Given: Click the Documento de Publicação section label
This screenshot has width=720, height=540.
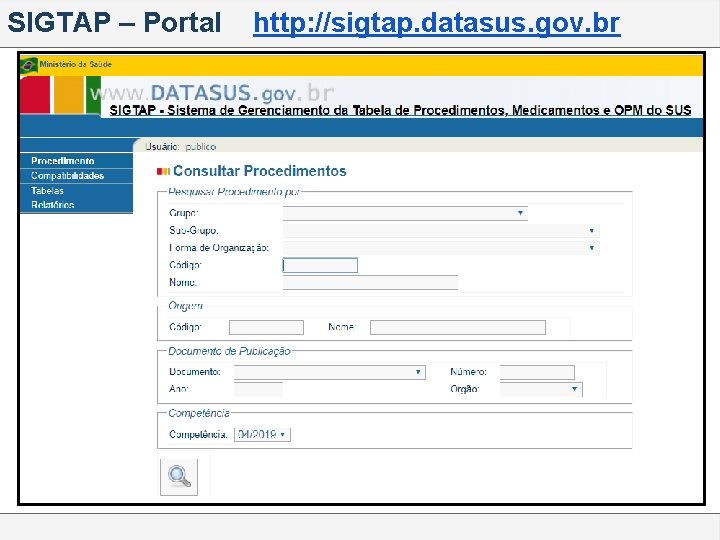Looking at the screenshot, I should tap(229, 351).
